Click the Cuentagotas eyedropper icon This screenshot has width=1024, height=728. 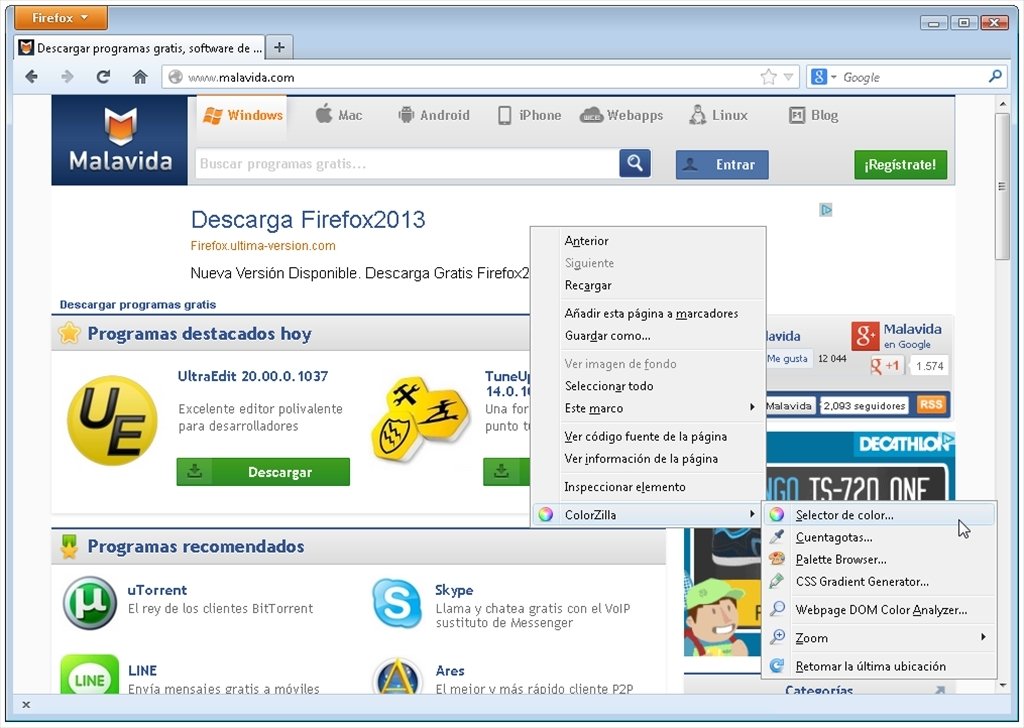click(x=776, y=537)
